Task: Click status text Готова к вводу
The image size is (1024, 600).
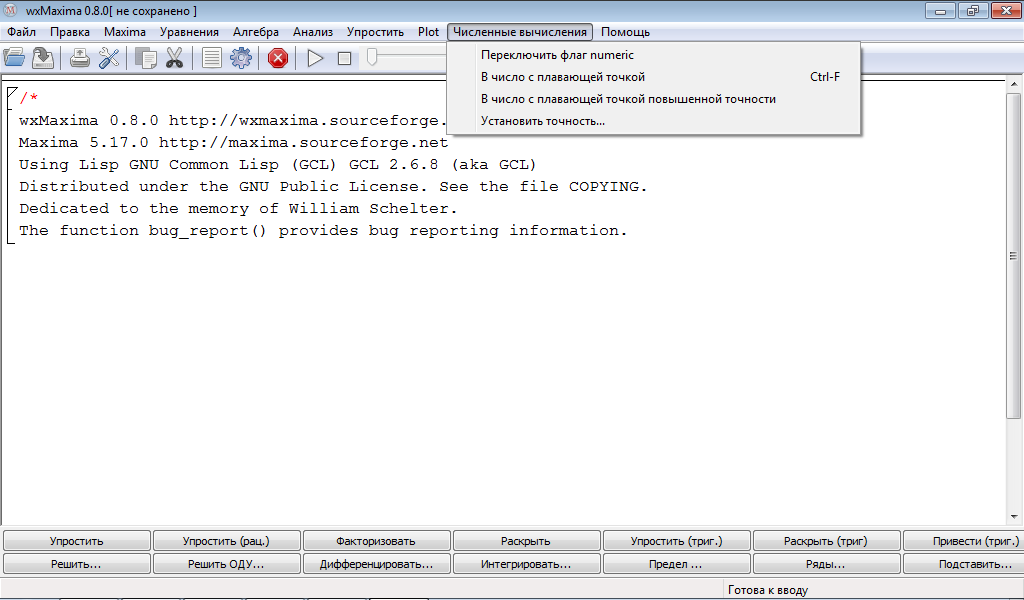Action: pos(768,590)
